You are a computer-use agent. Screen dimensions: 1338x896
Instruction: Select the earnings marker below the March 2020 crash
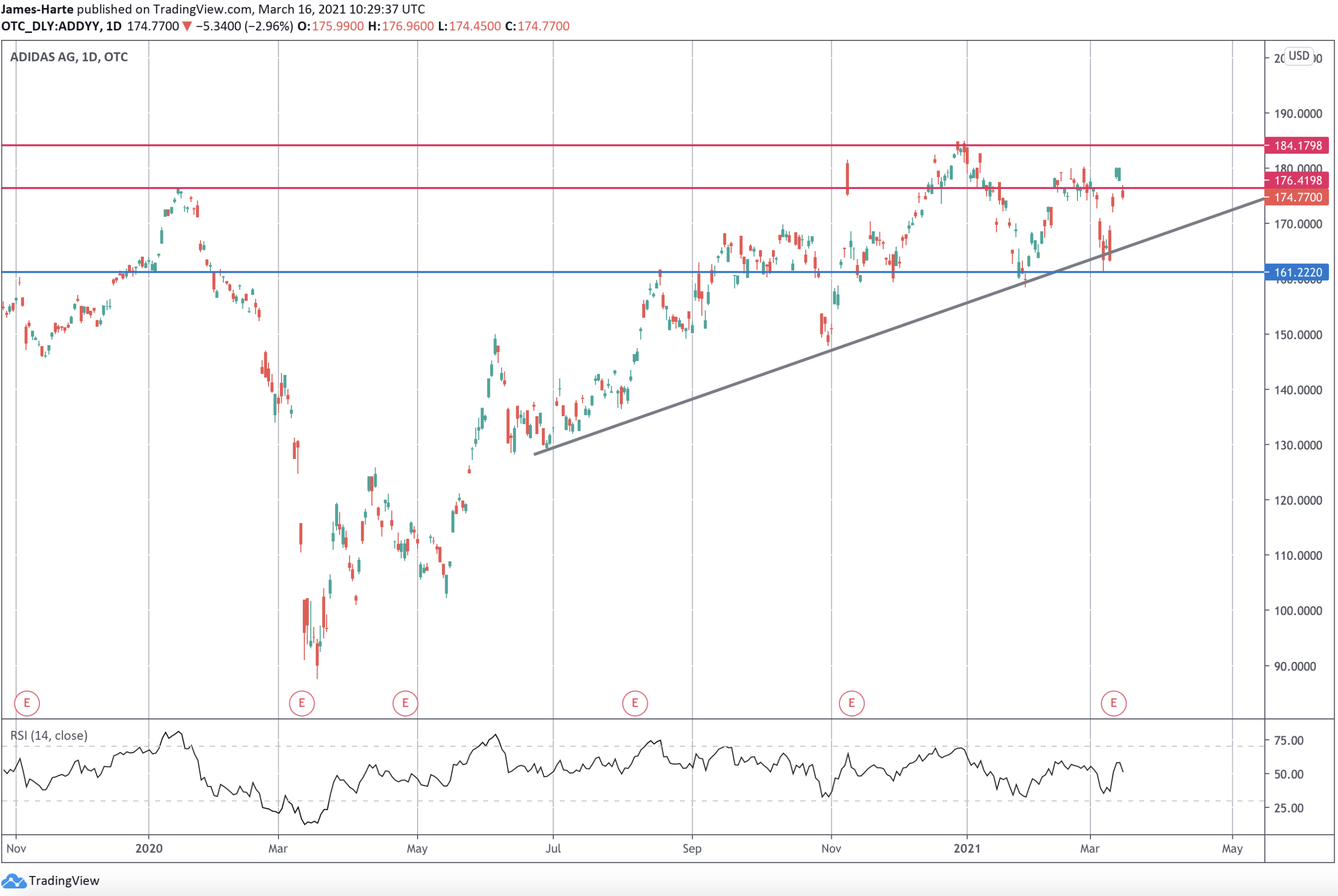click(x=301, y=704)
